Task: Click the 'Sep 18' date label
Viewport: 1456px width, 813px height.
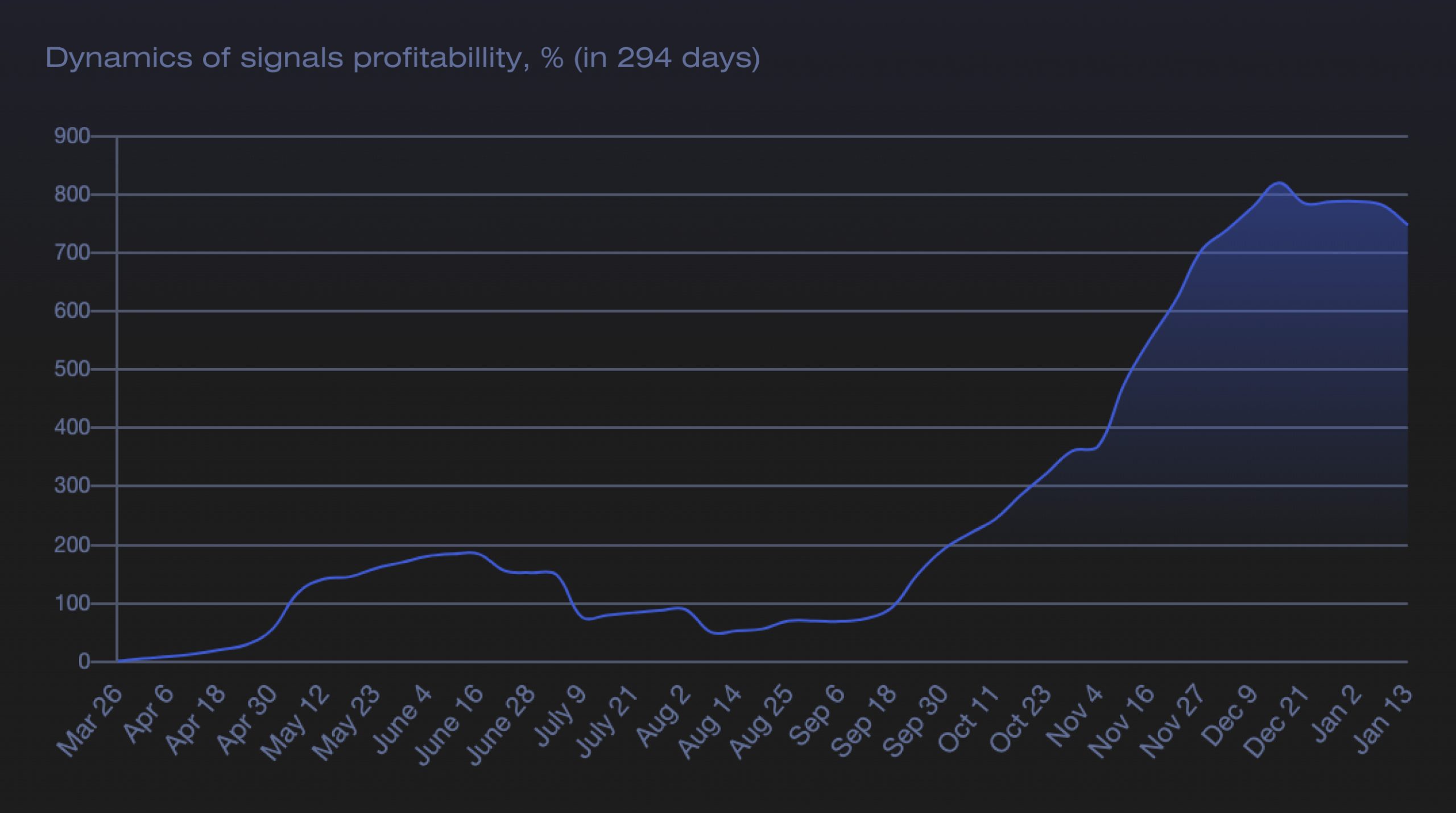Action: pyautogui.click(x=866, y=720)
